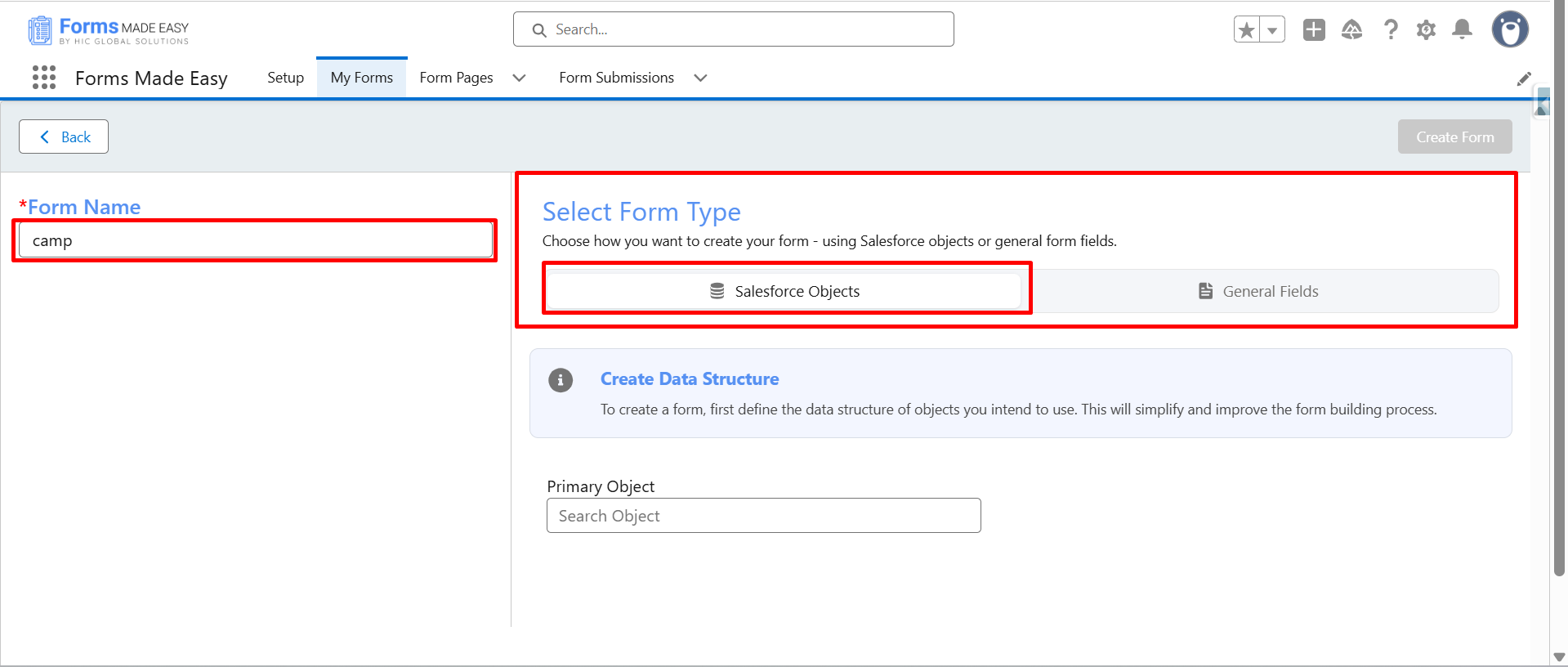Open the notifications bell
1568x667 pixels.
tap(1462, 30)
